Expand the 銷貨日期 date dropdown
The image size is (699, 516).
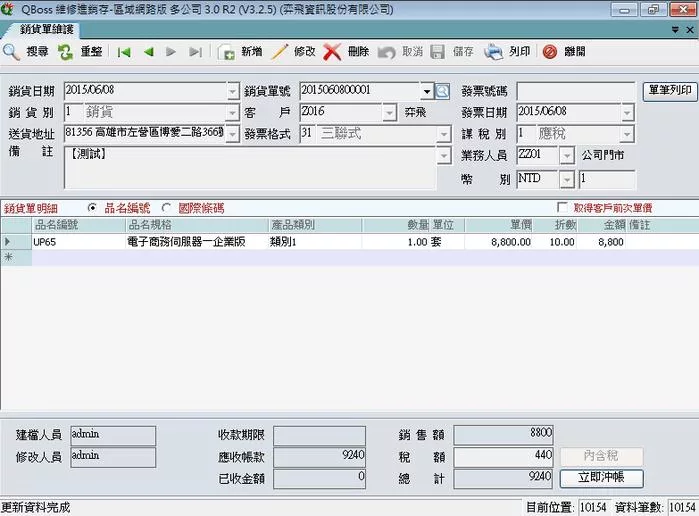[x=232, y=91]
